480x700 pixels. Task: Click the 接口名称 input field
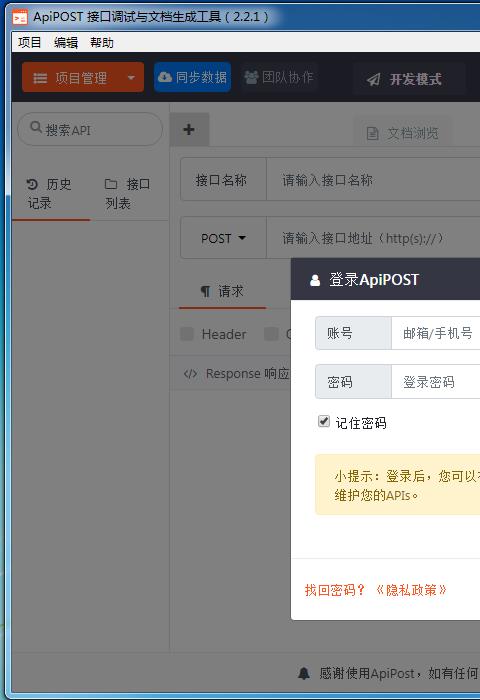pyautogui.click(x=373, y=180)
